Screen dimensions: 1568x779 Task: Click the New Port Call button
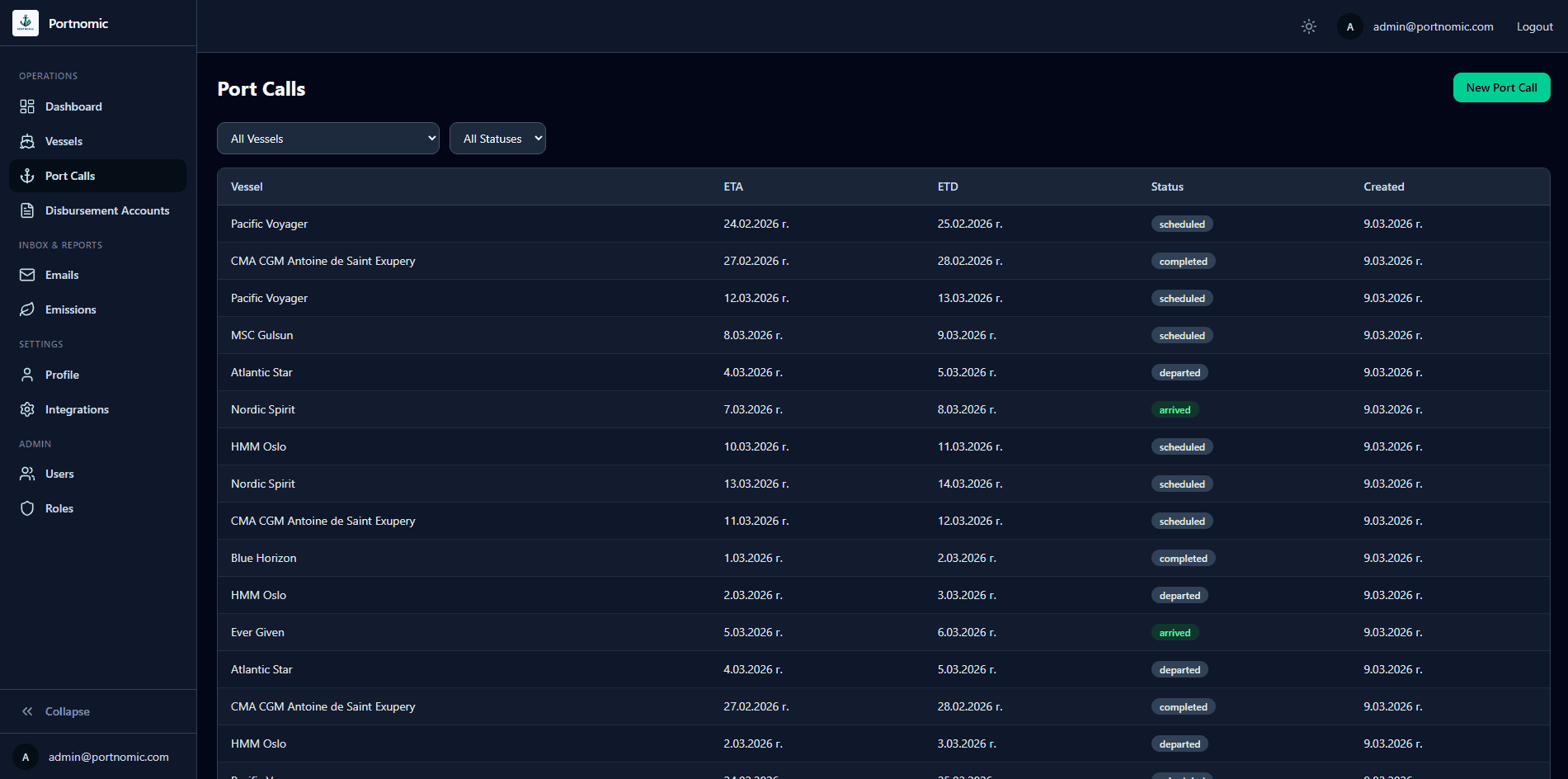click(x=1501, y=87)
